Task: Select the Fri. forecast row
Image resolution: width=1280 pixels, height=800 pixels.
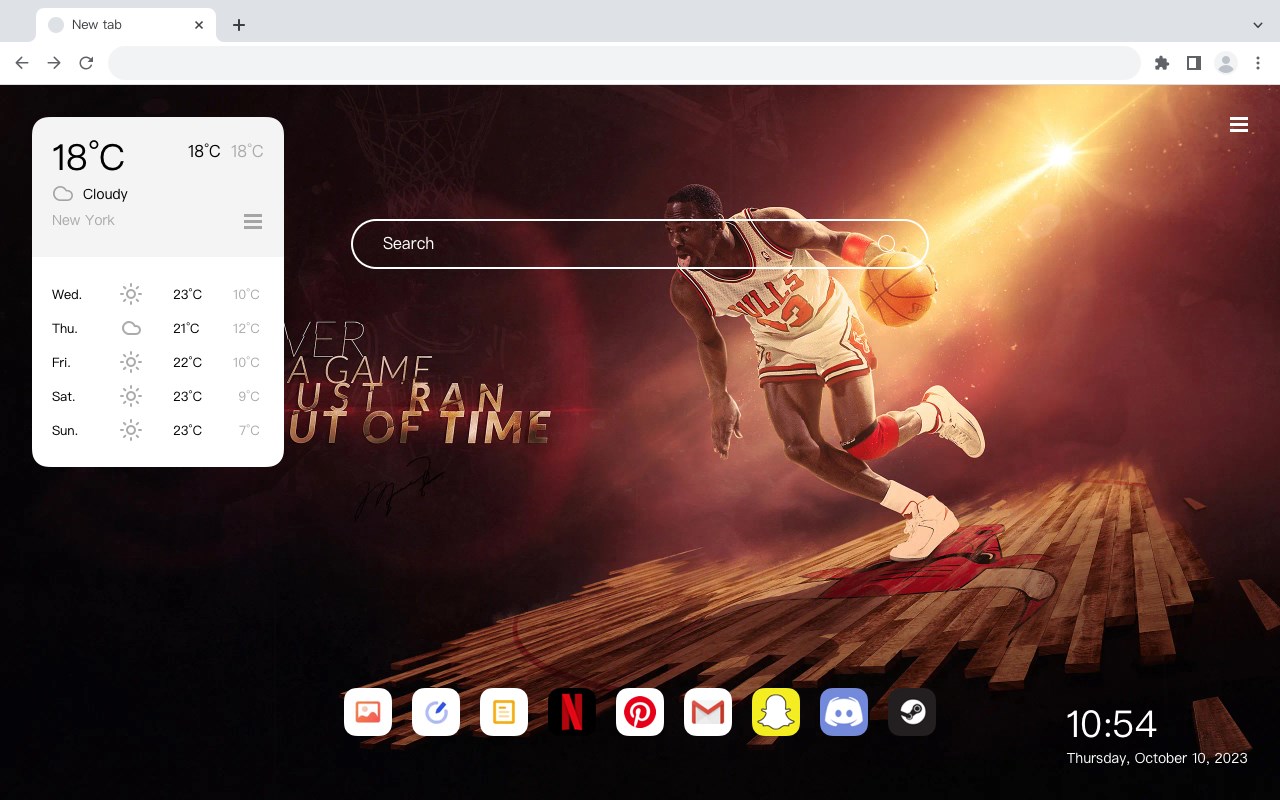Action: point(158,362)
